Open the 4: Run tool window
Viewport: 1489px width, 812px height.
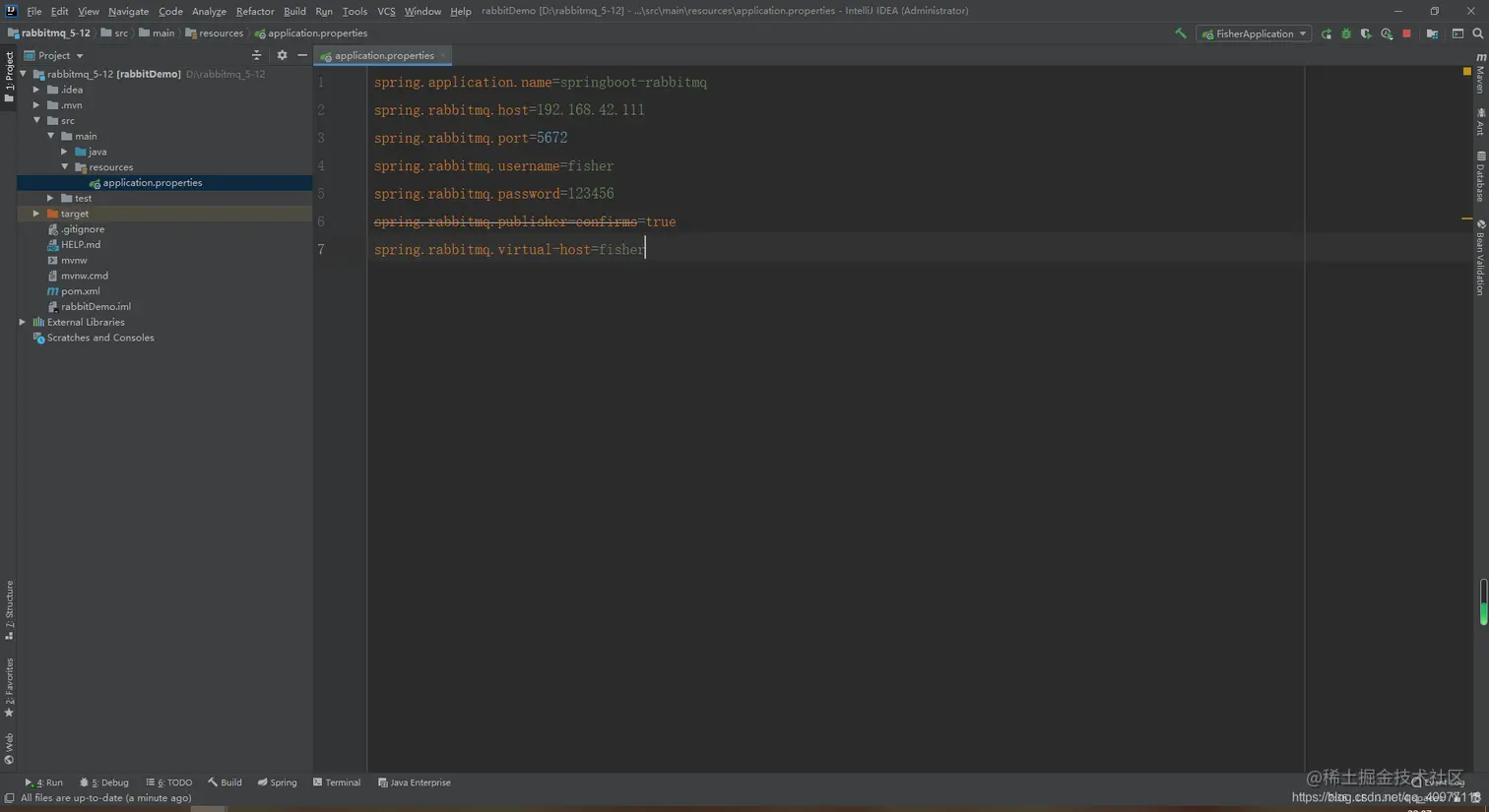click(x=43, y=782)
